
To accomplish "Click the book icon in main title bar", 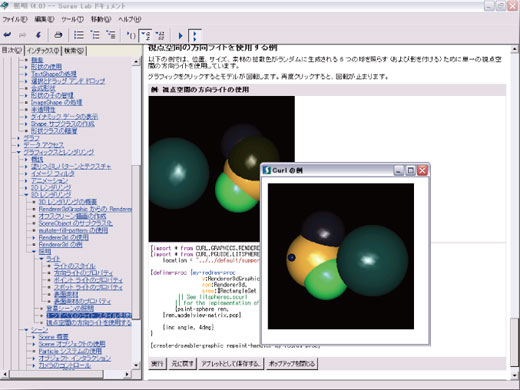I will click(x=5, y=5).
